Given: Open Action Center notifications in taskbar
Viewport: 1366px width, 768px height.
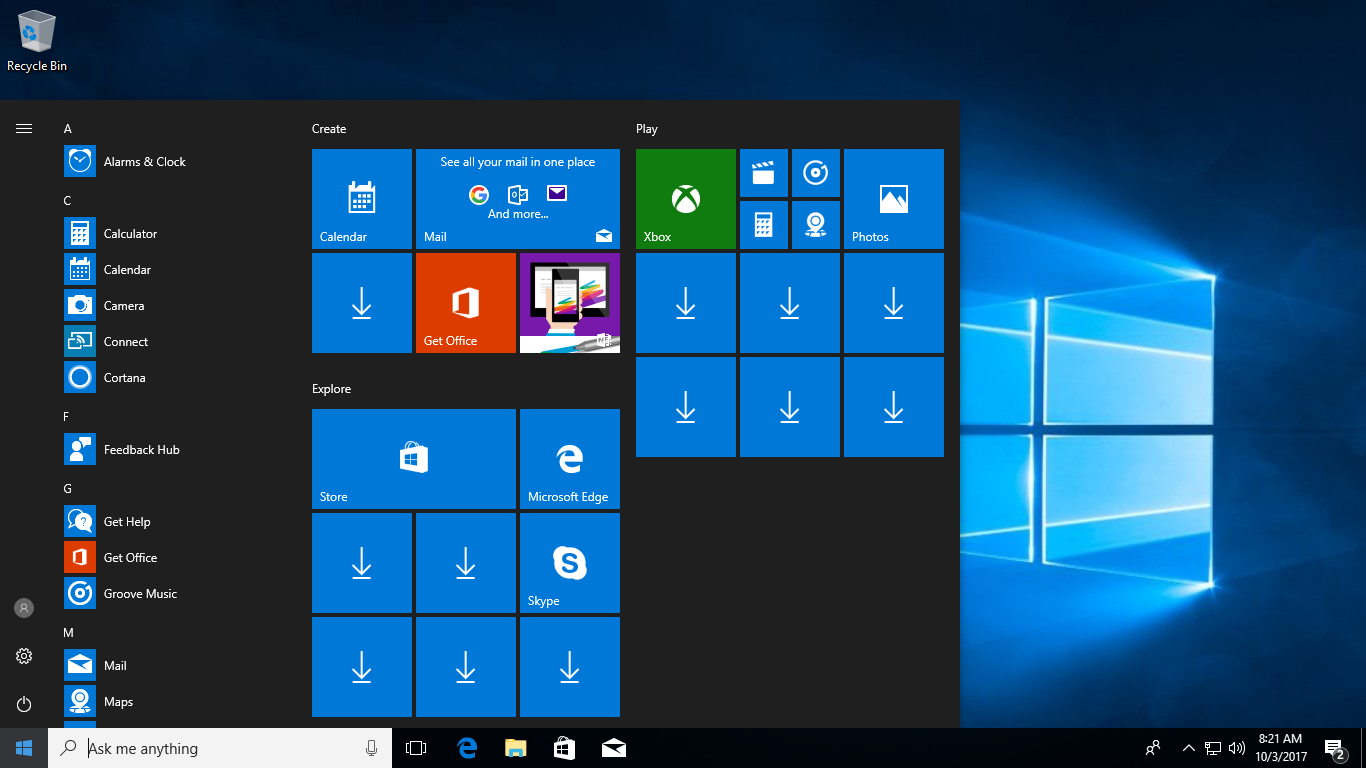Looking at the screenshot, I should pos(1333,748).
